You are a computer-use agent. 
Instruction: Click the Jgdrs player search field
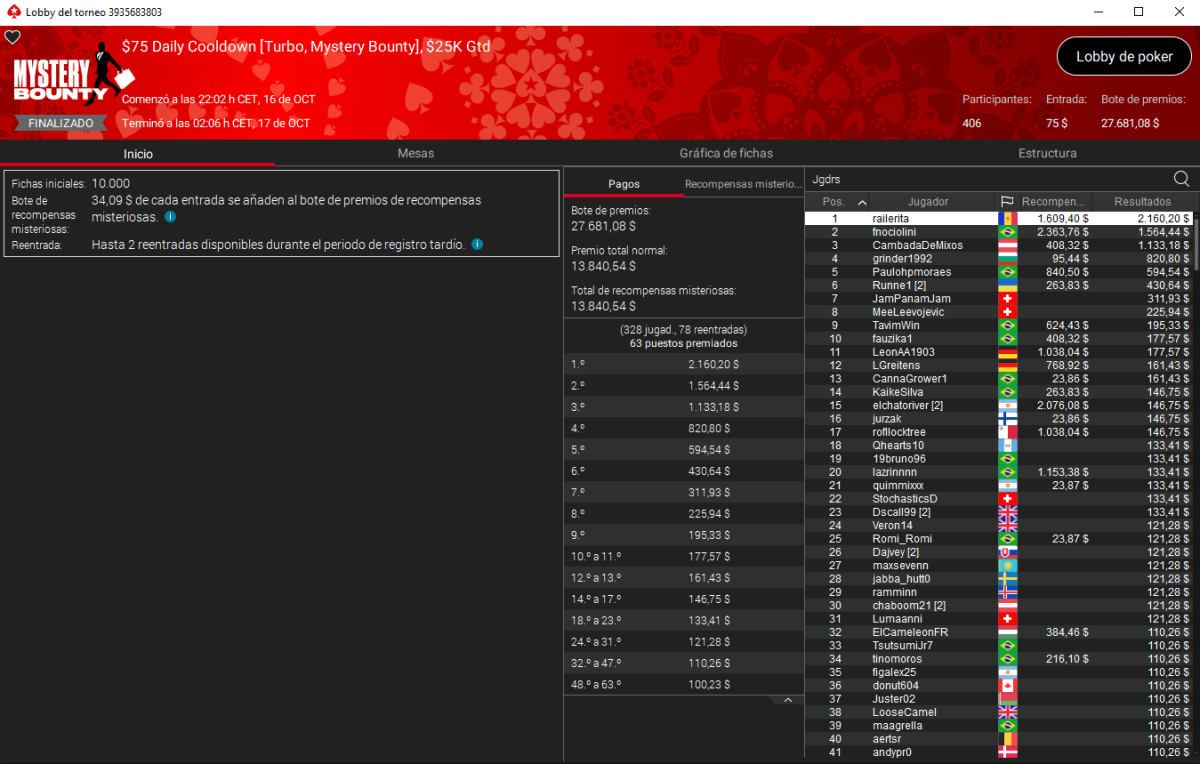click(985, 179)
